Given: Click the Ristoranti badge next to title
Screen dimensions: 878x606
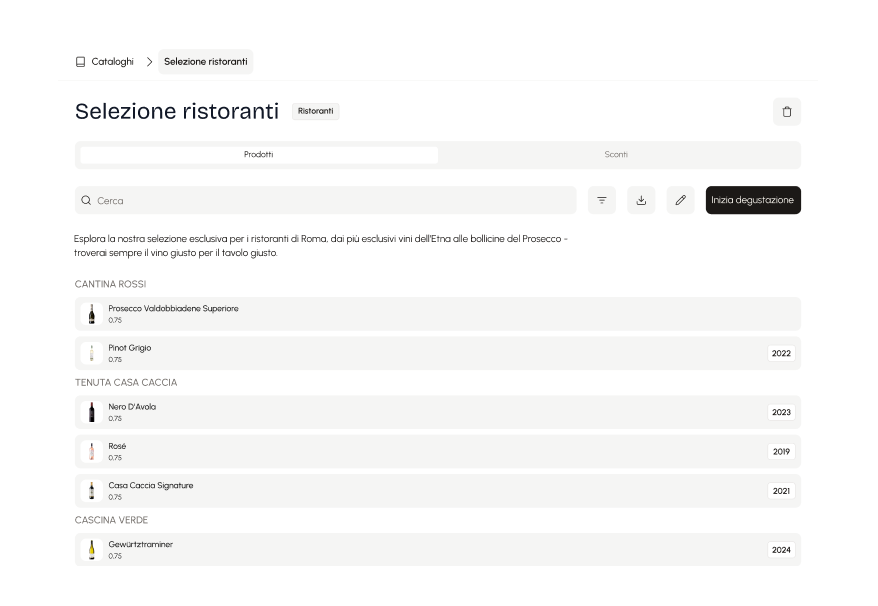Looking at the screenshot, I should 315,111.
